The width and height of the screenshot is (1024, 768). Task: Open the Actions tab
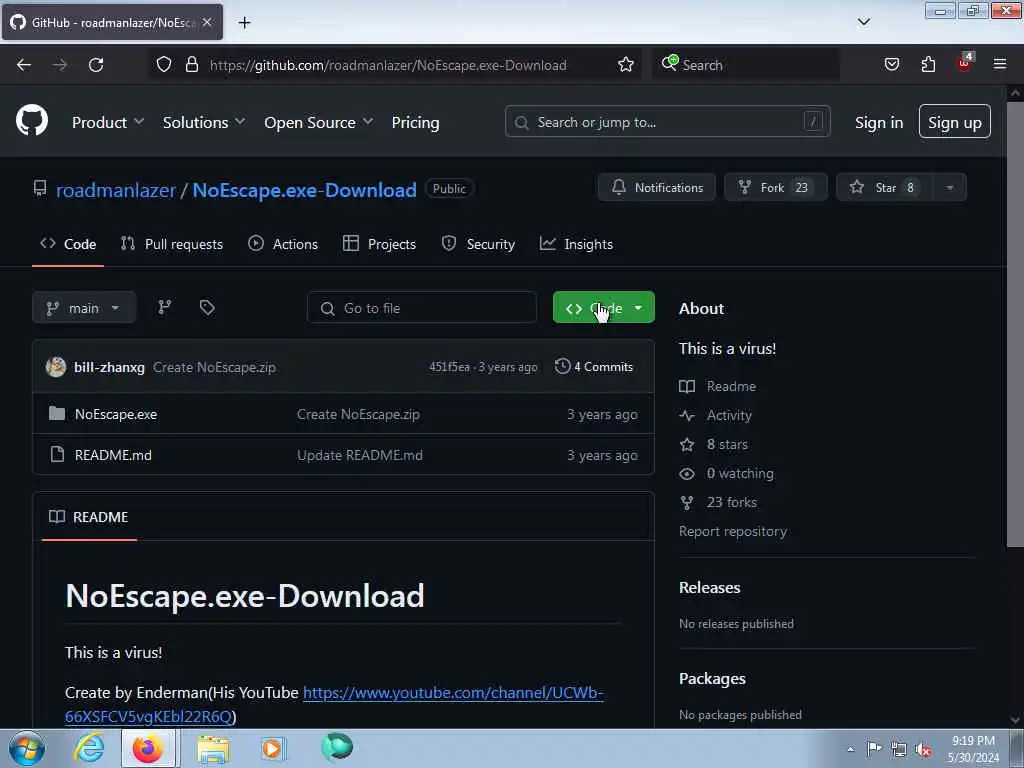283,244
